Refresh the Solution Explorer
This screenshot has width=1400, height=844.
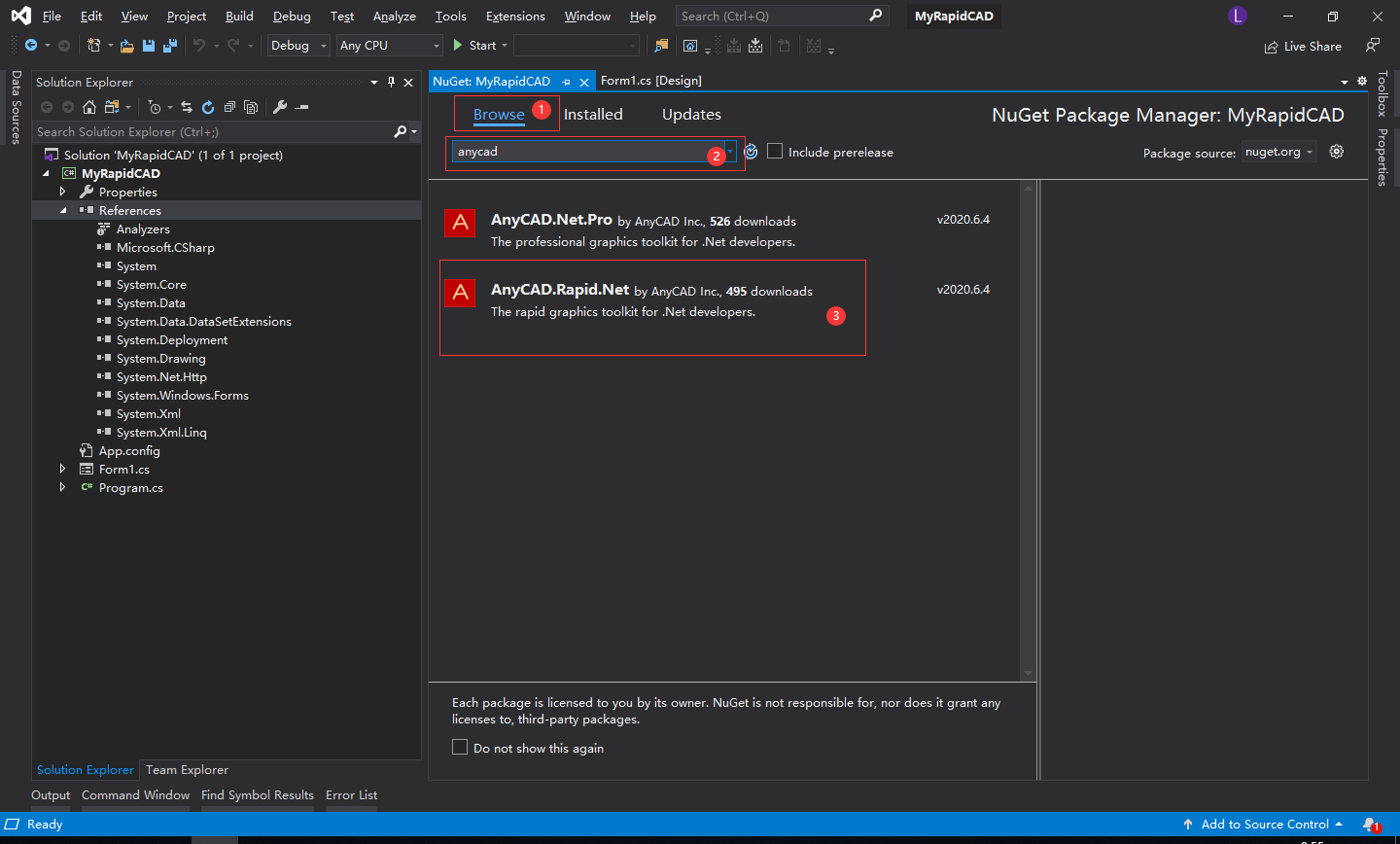(208, 107)
